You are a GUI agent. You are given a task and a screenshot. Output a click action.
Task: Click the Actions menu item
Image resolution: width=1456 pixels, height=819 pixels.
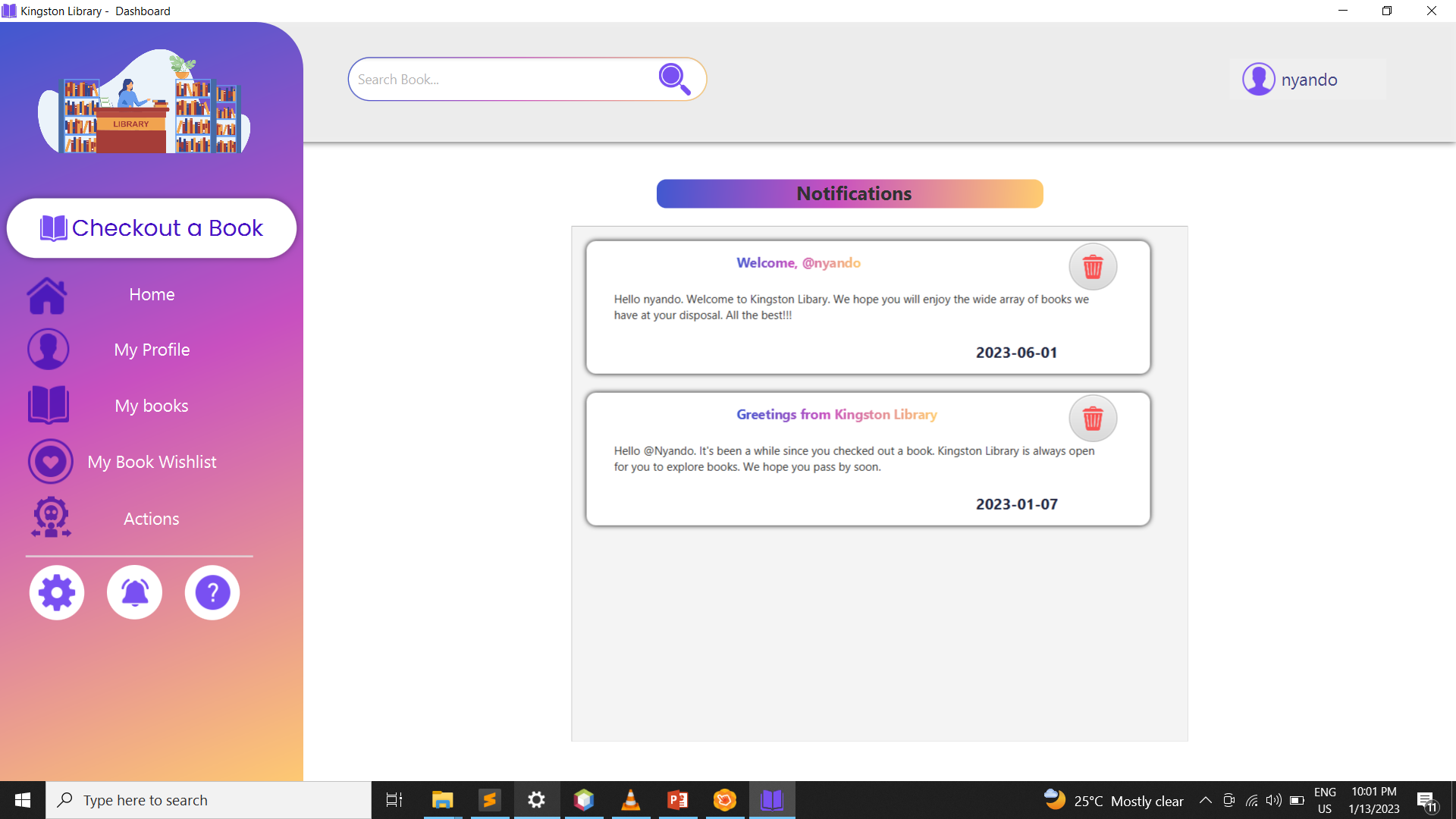151,518
